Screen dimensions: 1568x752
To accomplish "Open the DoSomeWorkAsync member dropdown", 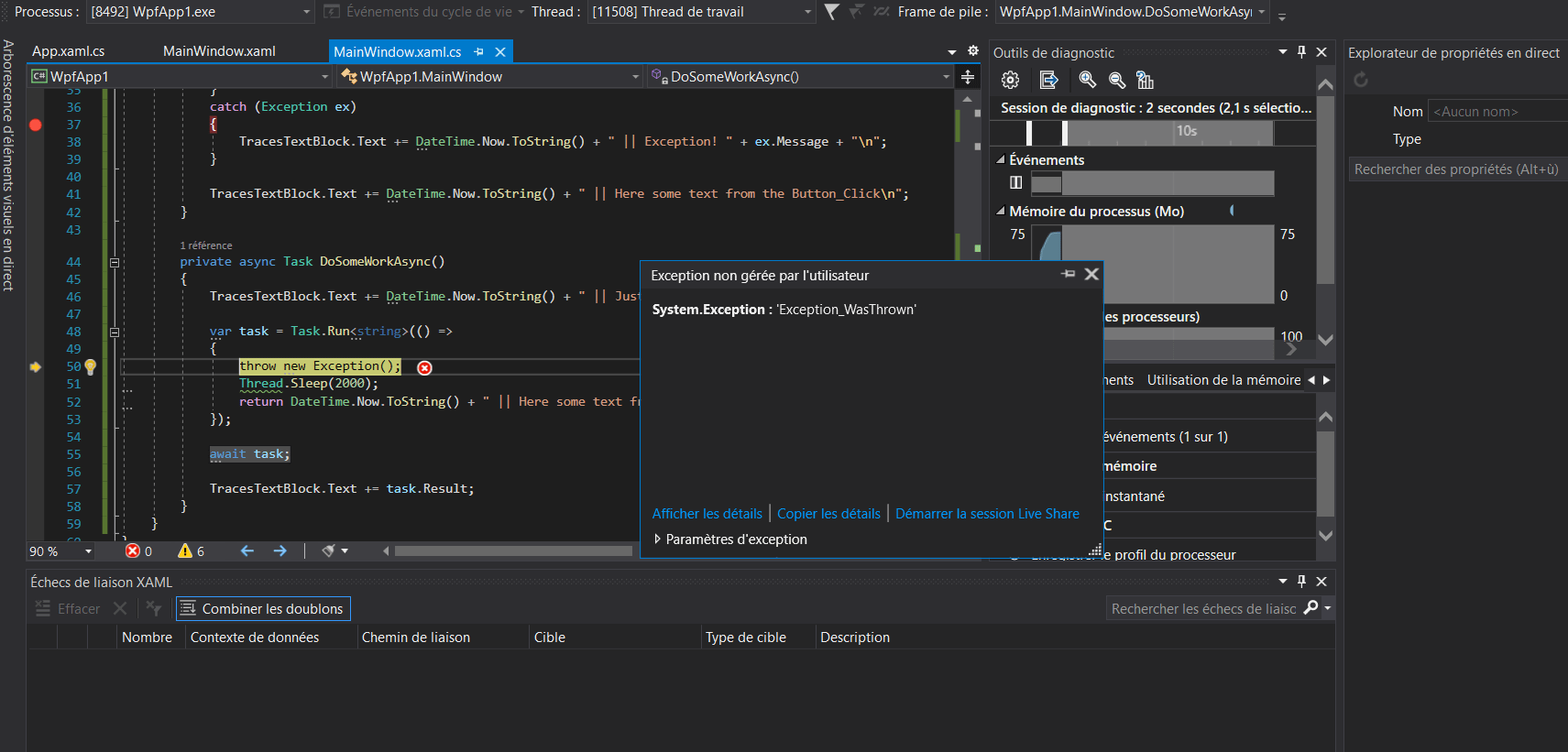I will 946,77.
